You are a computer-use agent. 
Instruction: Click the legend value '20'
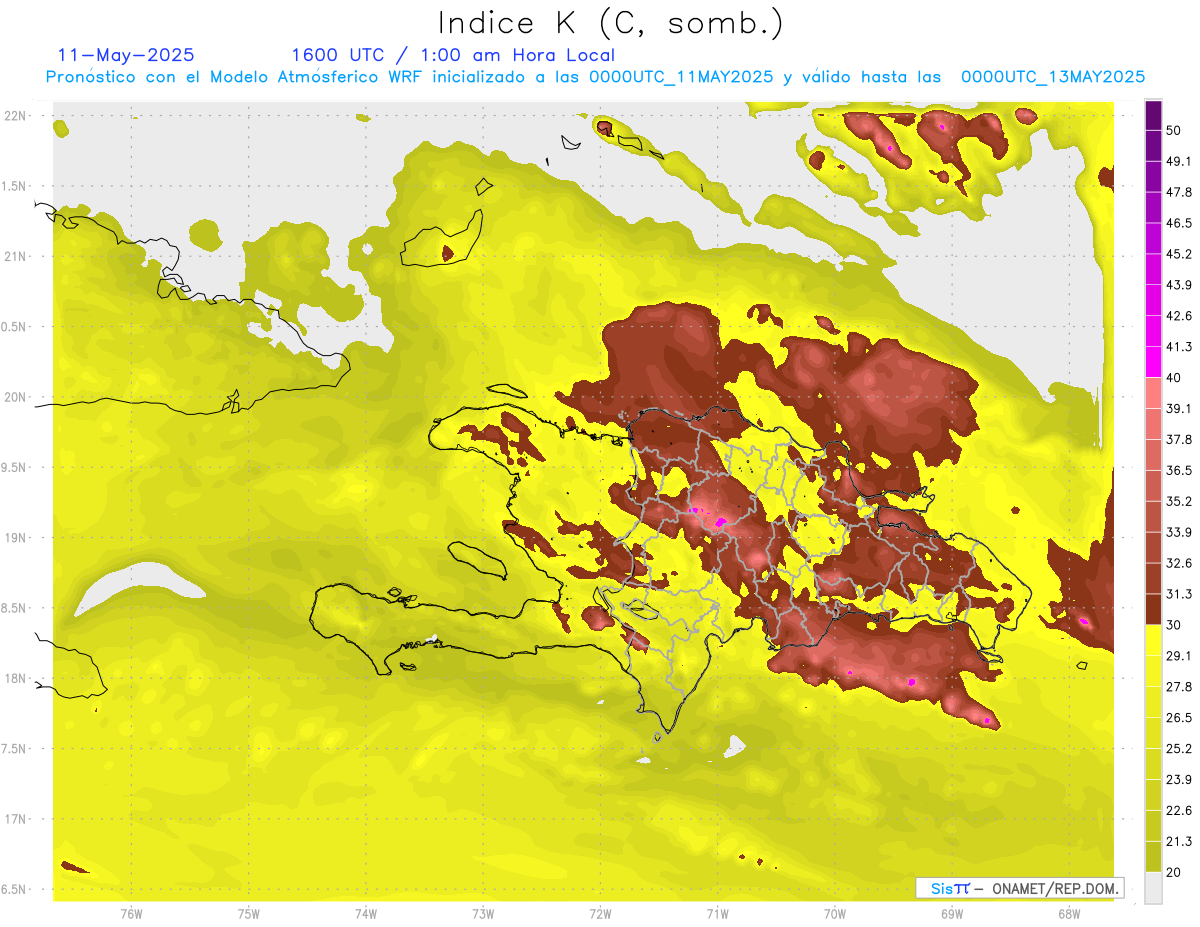1174,872
